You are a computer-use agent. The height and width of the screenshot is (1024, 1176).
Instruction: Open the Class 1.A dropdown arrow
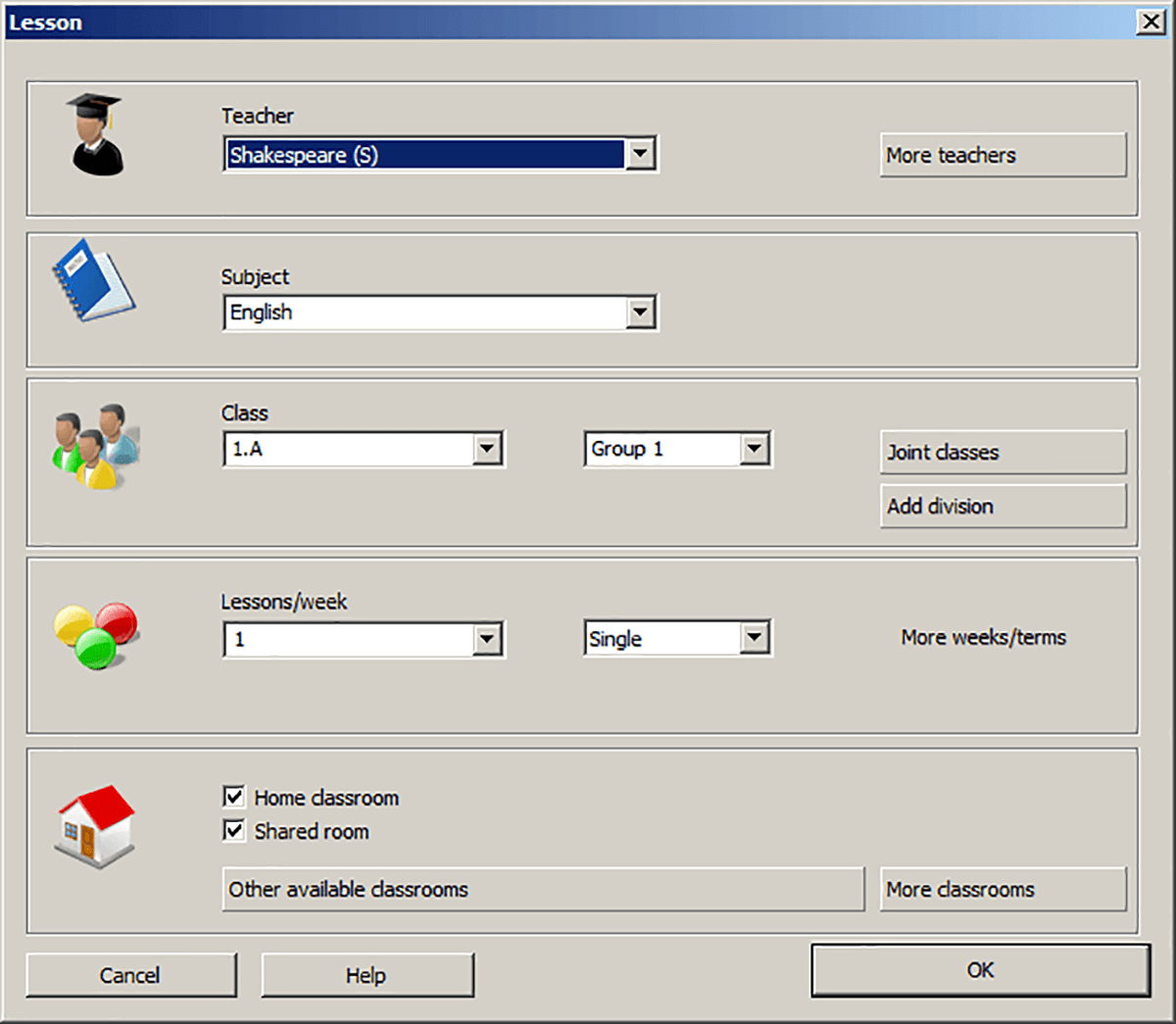[487, 449]
